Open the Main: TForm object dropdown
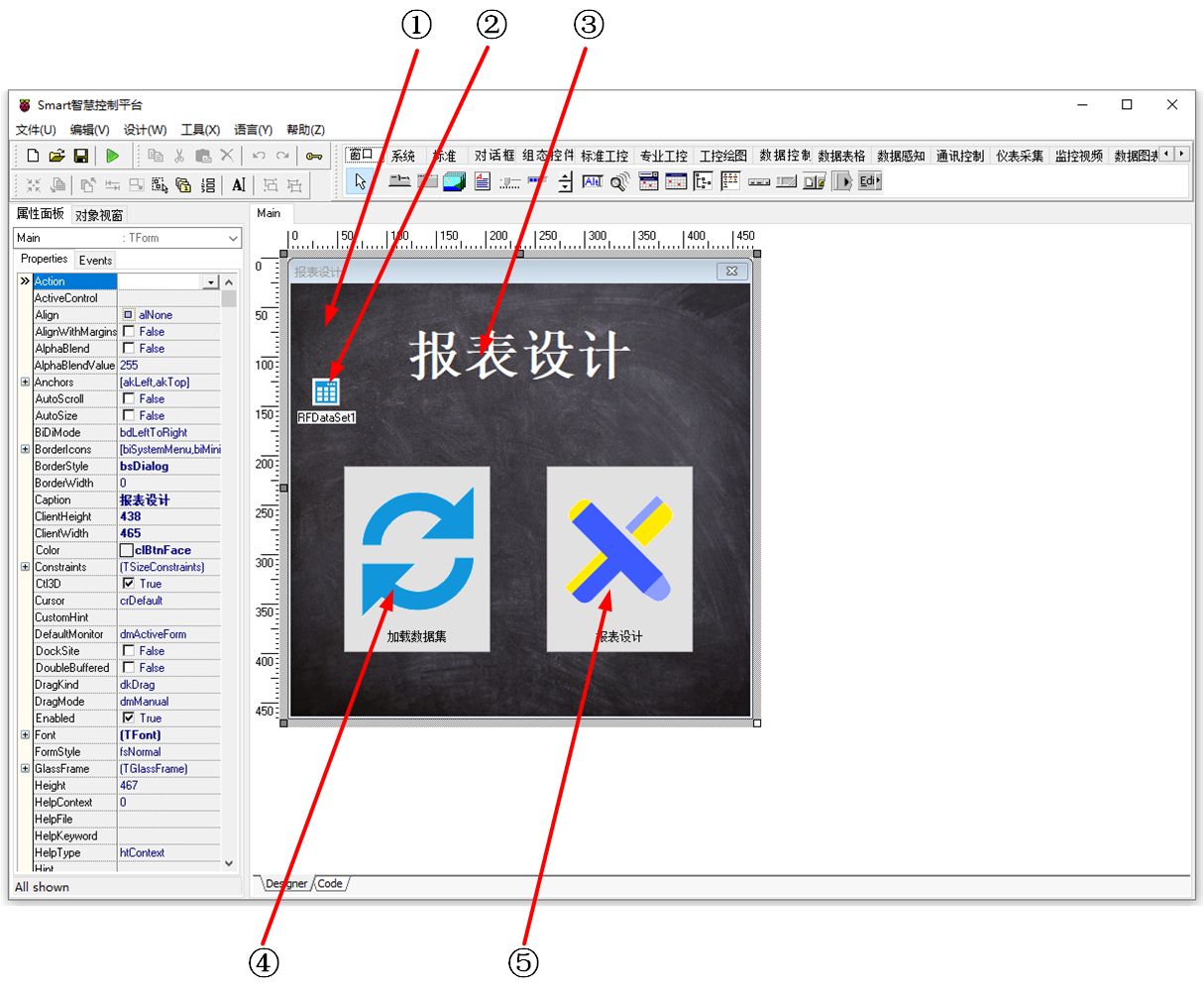Viewport: 1204px width, 995px height. (233, 239)
